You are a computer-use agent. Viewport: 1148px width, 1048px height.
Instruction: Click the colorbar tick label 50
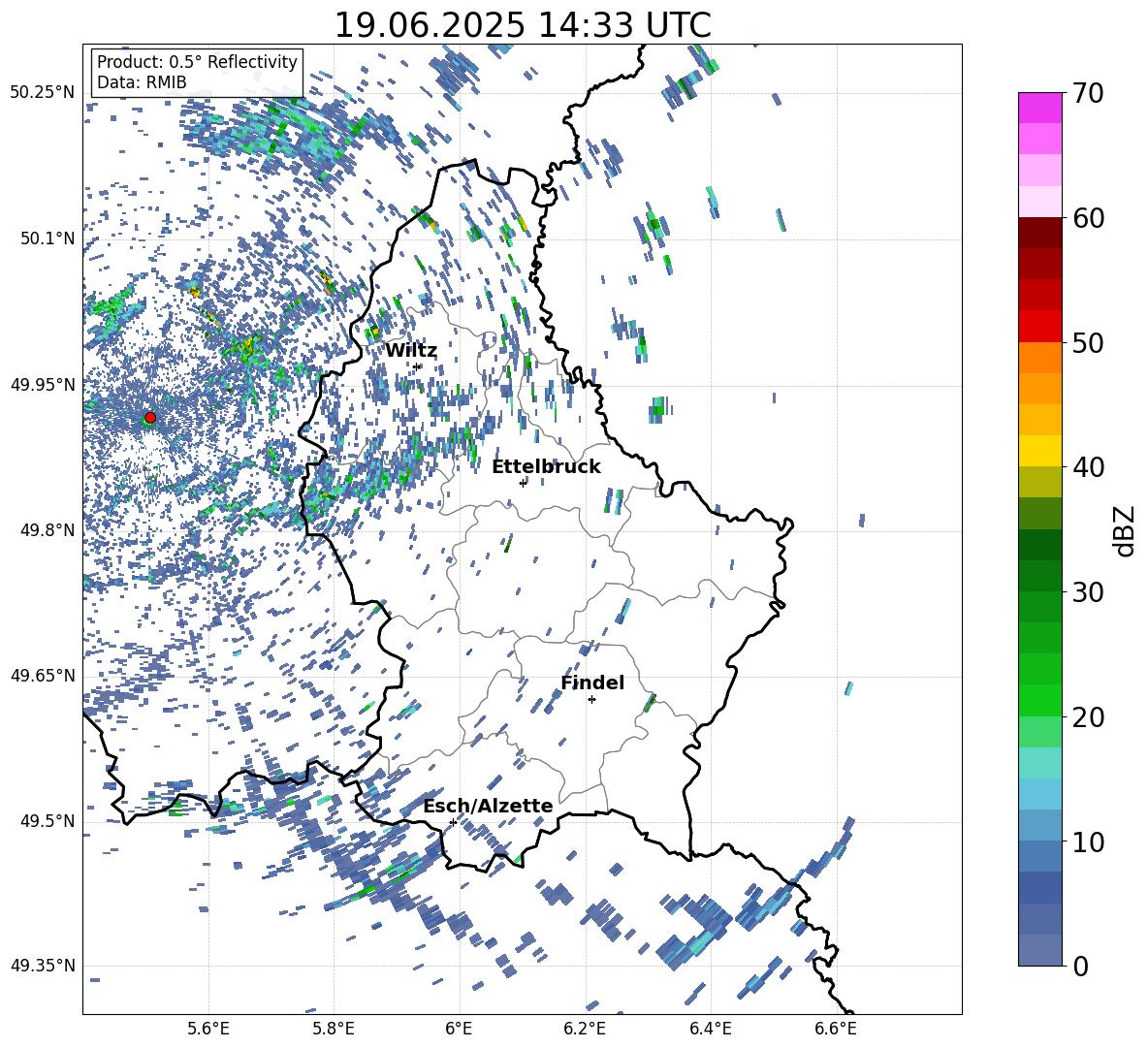tap(1088, 343)
